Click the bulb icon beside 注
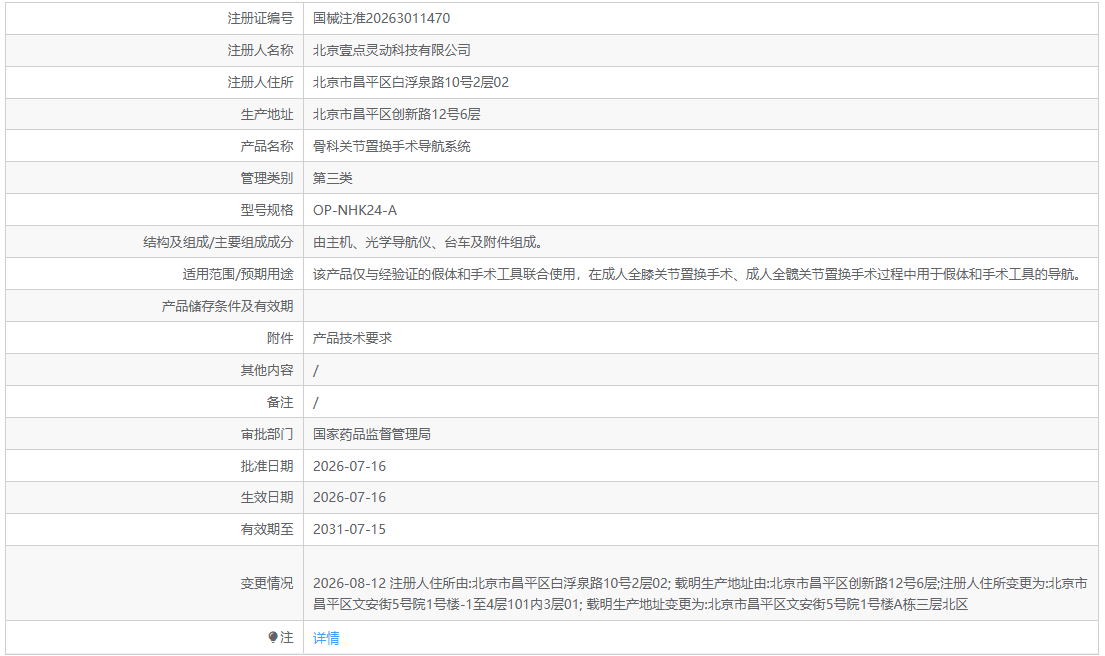Image resolution: width=1105 pixels, height=656 pixels. 273,637
